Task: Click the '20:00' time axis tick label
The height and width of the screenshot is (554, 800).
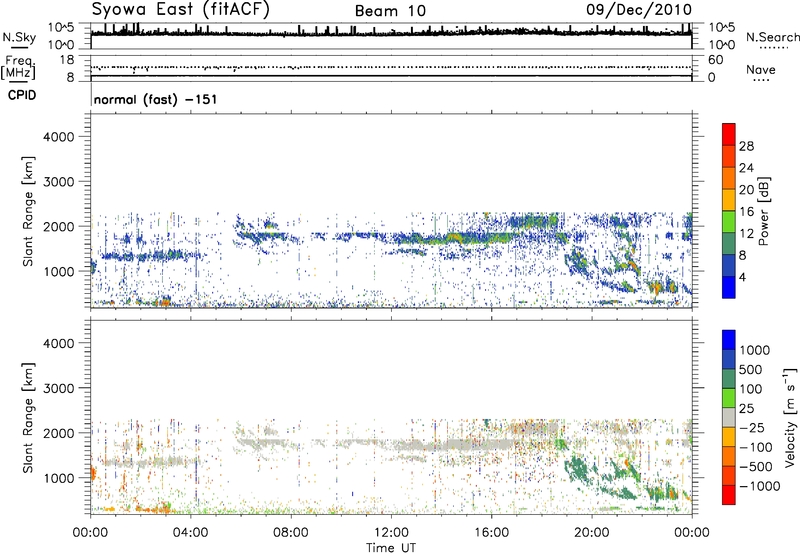Action: pos(592,533)
